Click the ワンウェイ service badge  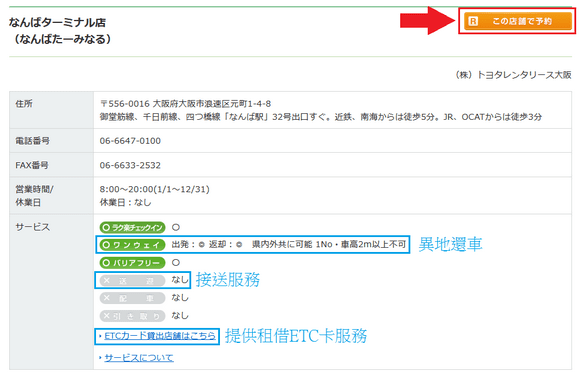[x=132, y=245]
